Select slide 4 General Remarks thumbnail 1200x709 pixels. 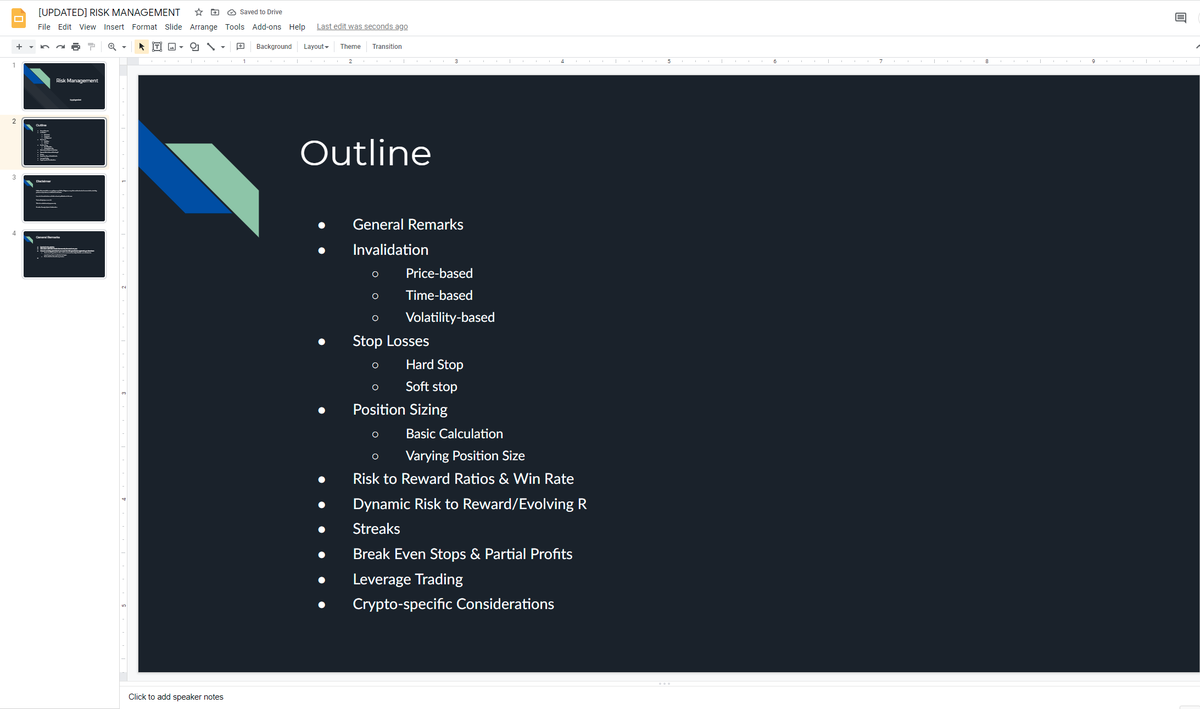tap(64, 254)
